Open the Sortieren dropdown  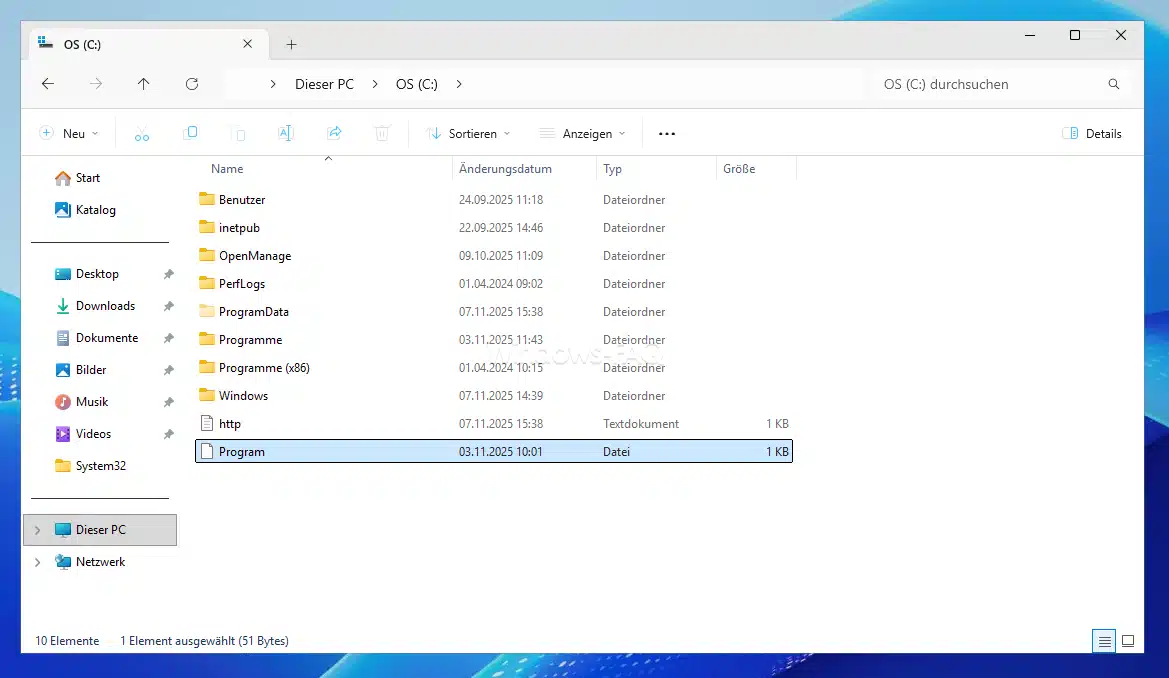[468, 133]
